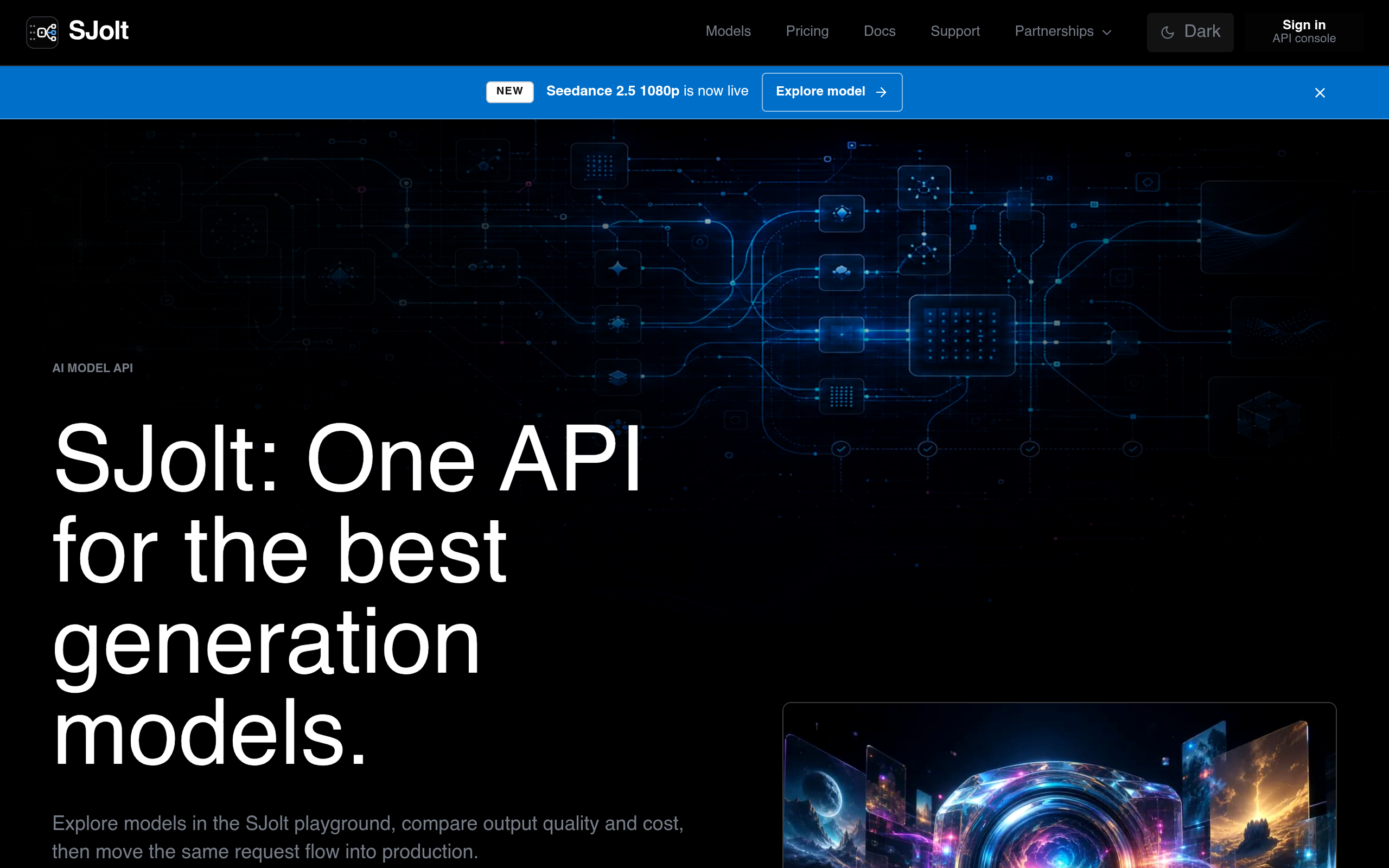Open the SJolt home wordmark

[x=98, y=31]
